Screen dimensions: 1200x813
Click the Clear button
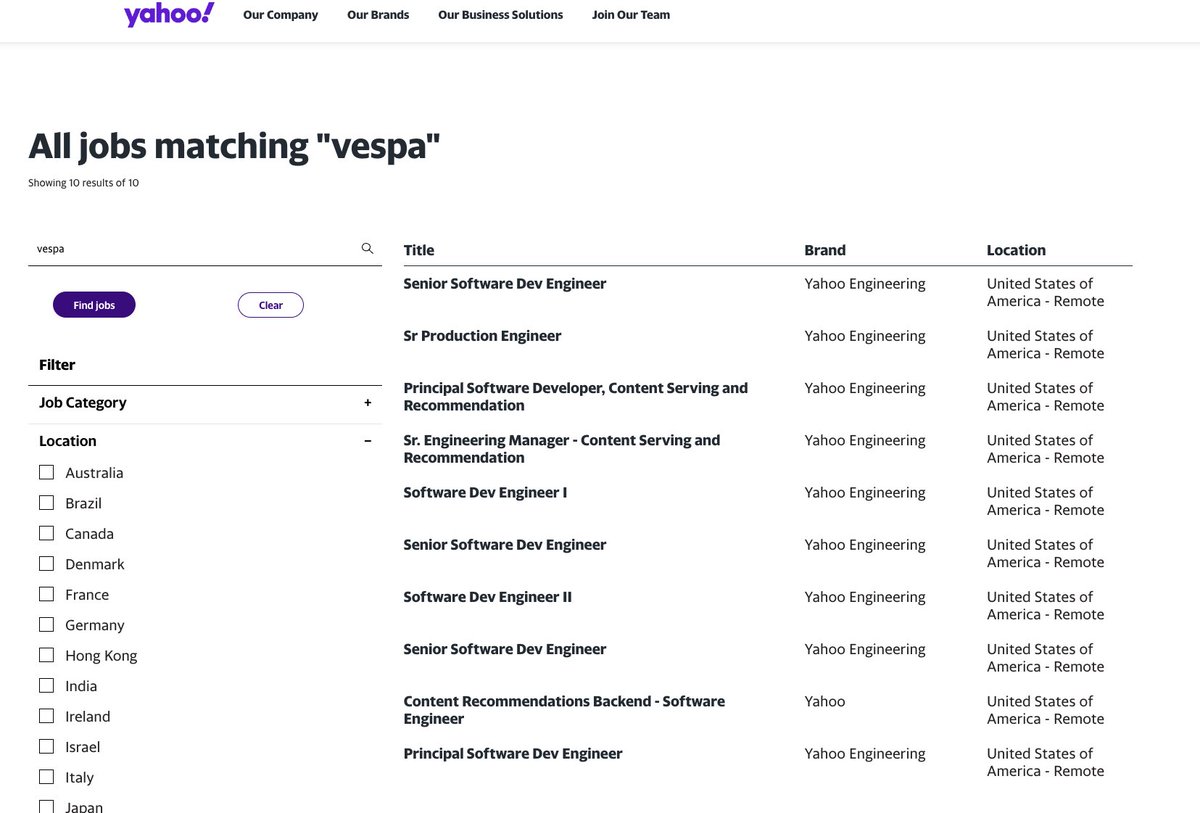tap(271, 305)
